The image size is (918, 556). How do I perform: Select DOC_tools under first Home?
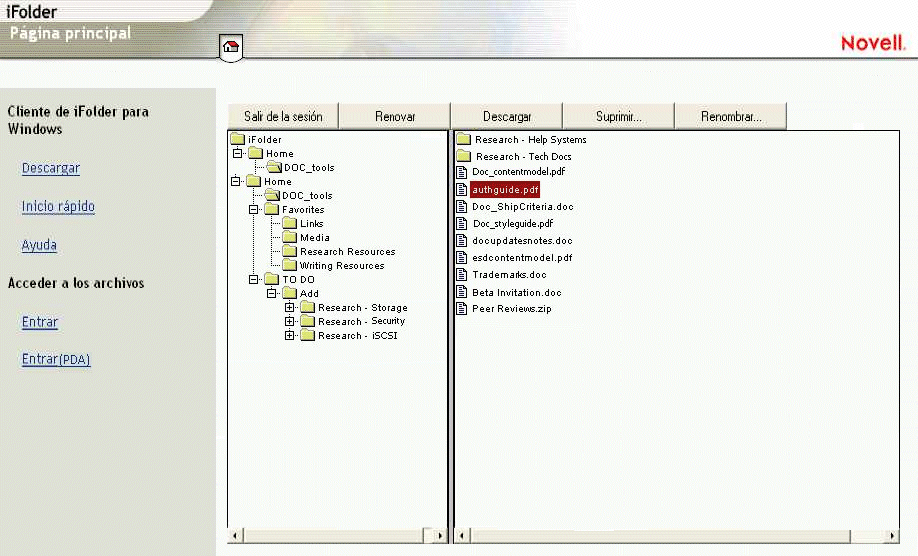309,167
